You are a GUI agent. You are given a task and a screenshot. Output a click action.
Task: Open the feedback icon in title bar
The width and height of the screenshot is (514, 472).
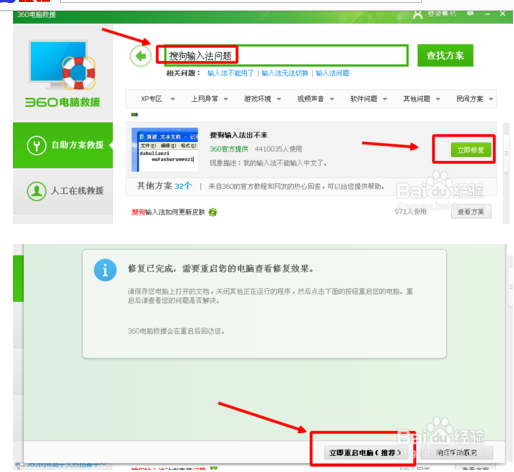click(x=470, y=14)
